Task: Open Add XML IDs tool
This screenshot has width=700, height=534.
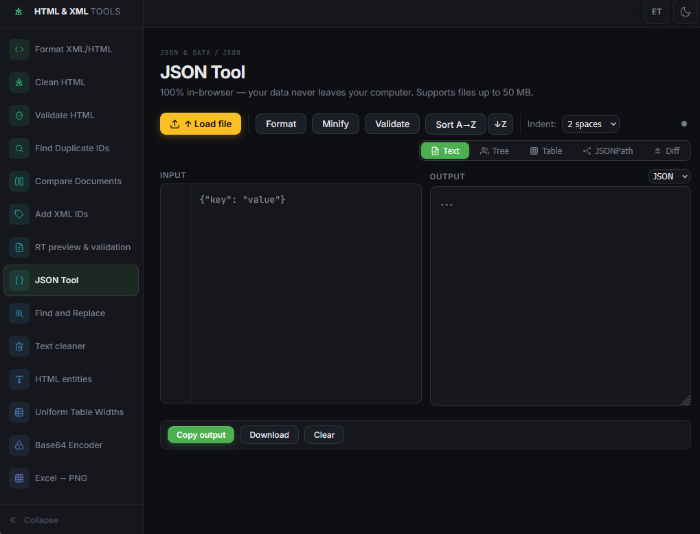Action: tap(71, 214)
